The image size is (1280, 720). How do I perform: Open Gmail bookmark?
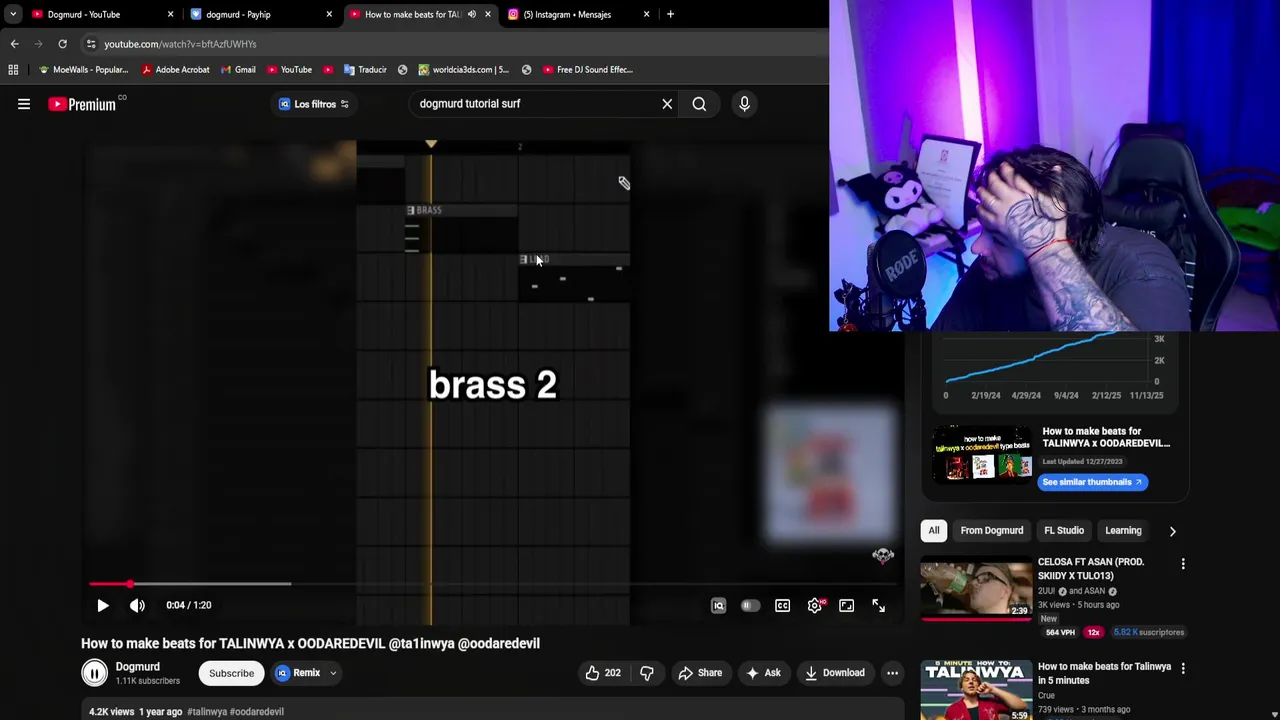[x=237, y=70]
